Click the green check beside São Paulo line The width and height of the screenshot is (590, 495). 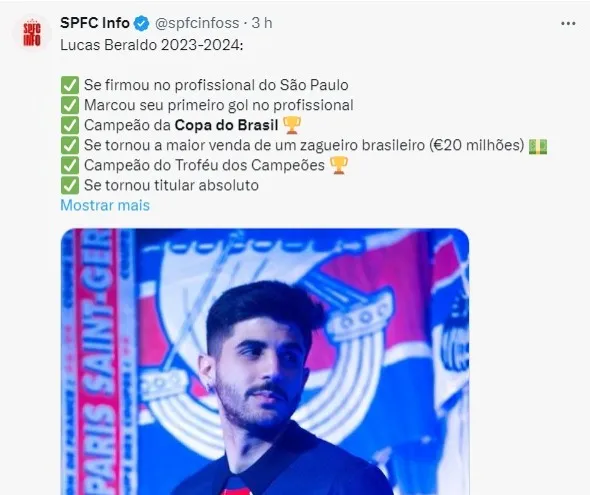coord(70,85)
